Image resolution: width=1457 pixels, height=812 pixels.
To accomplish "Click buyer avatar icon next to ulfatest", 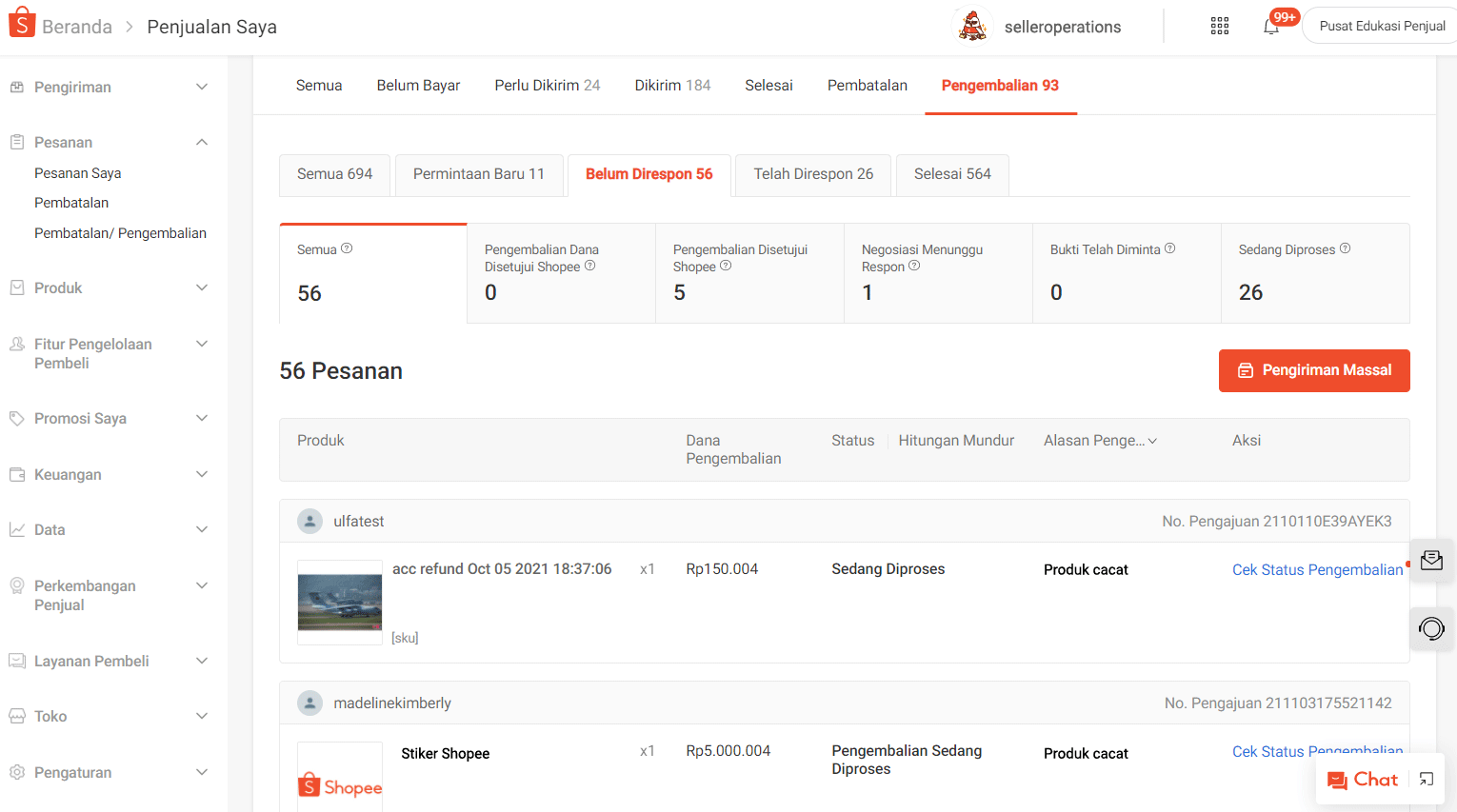I will tap(310, 520).
